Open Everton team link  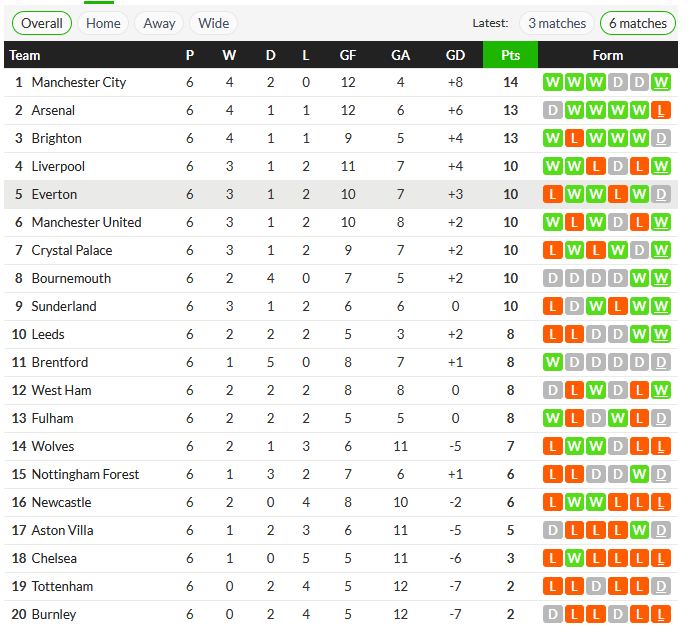click(x=54, y=194)
